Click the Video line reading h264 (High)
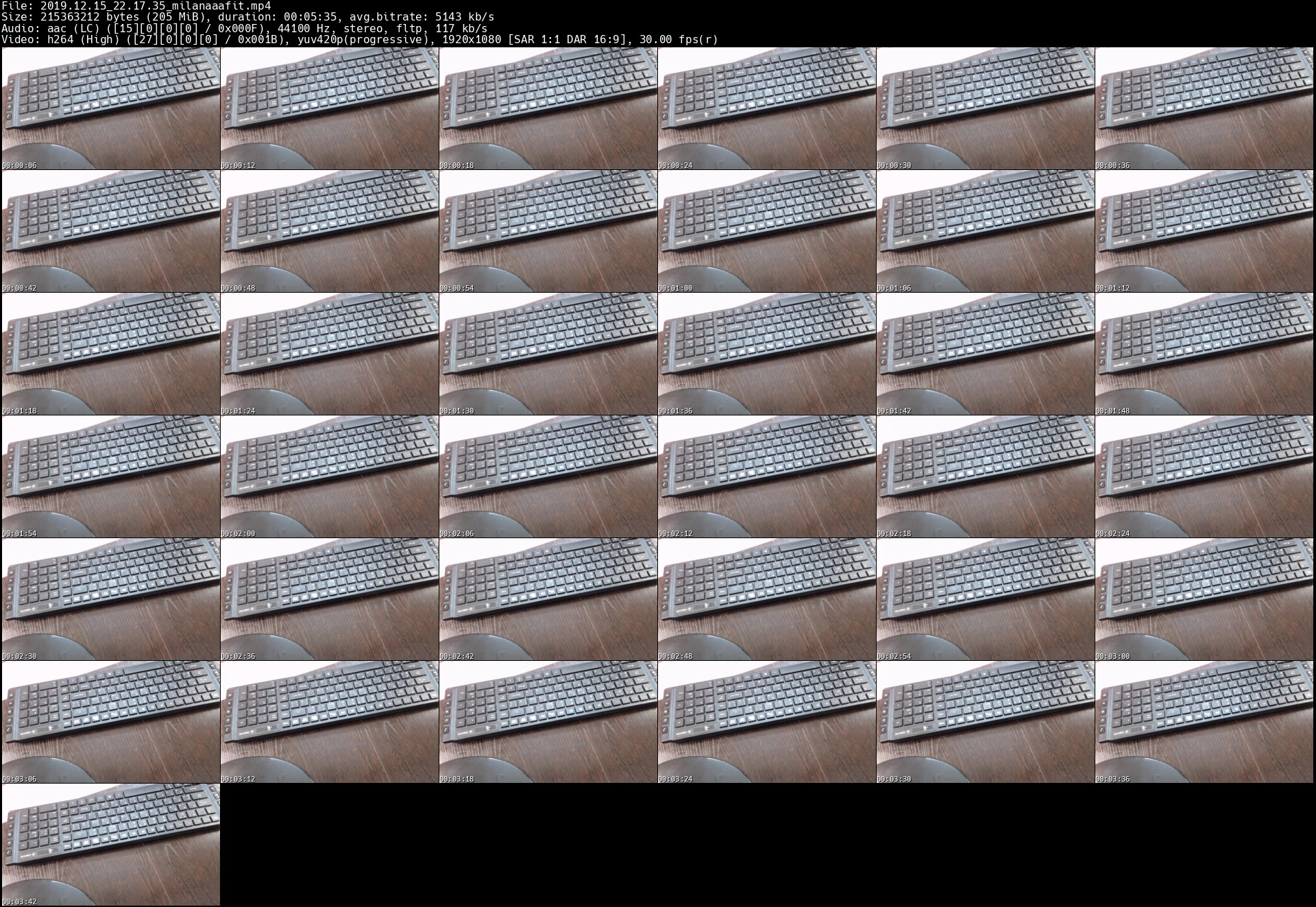 point(360,40)
